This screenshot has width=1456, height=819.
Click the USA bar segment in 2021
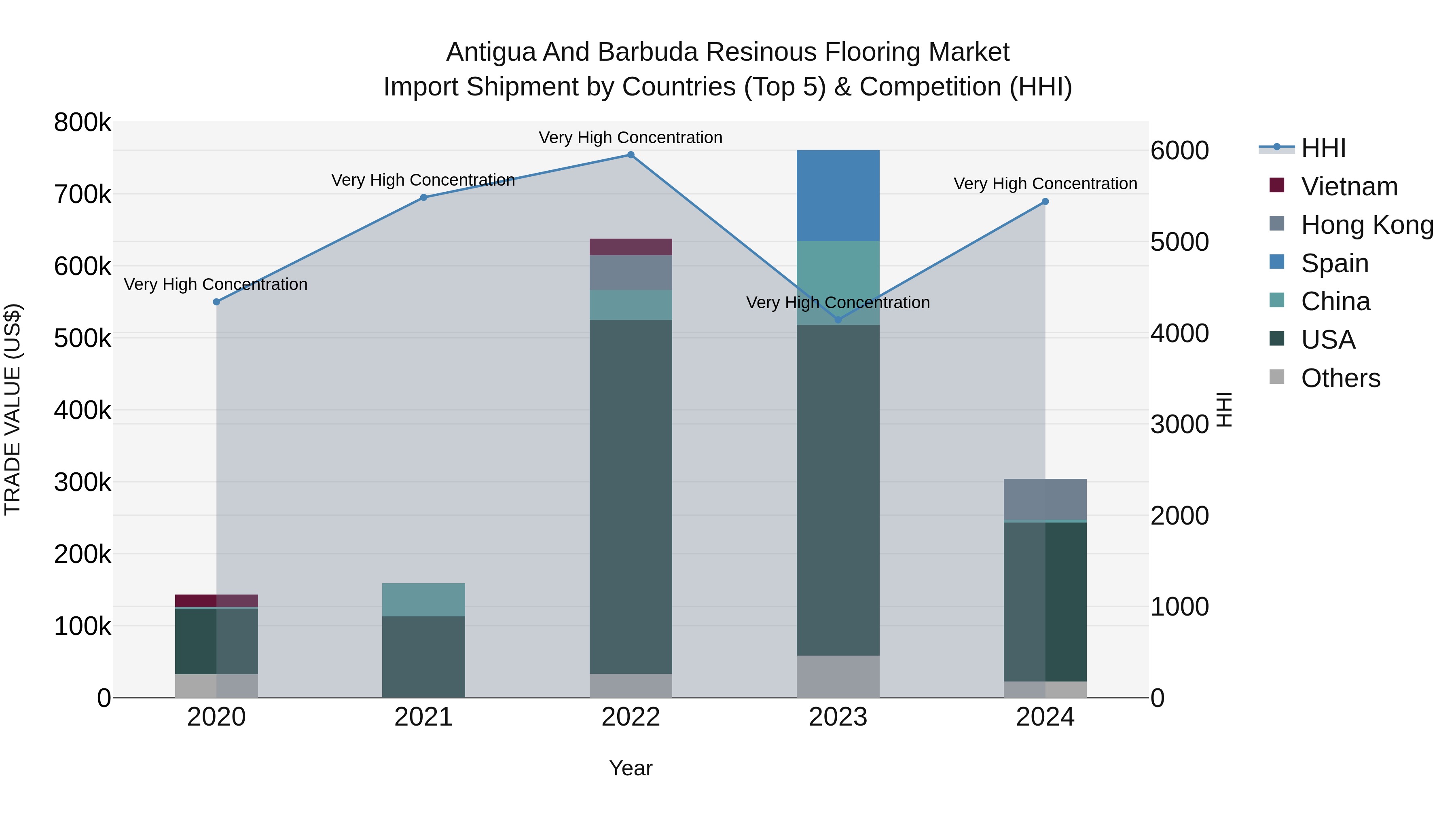coord(423,657)
